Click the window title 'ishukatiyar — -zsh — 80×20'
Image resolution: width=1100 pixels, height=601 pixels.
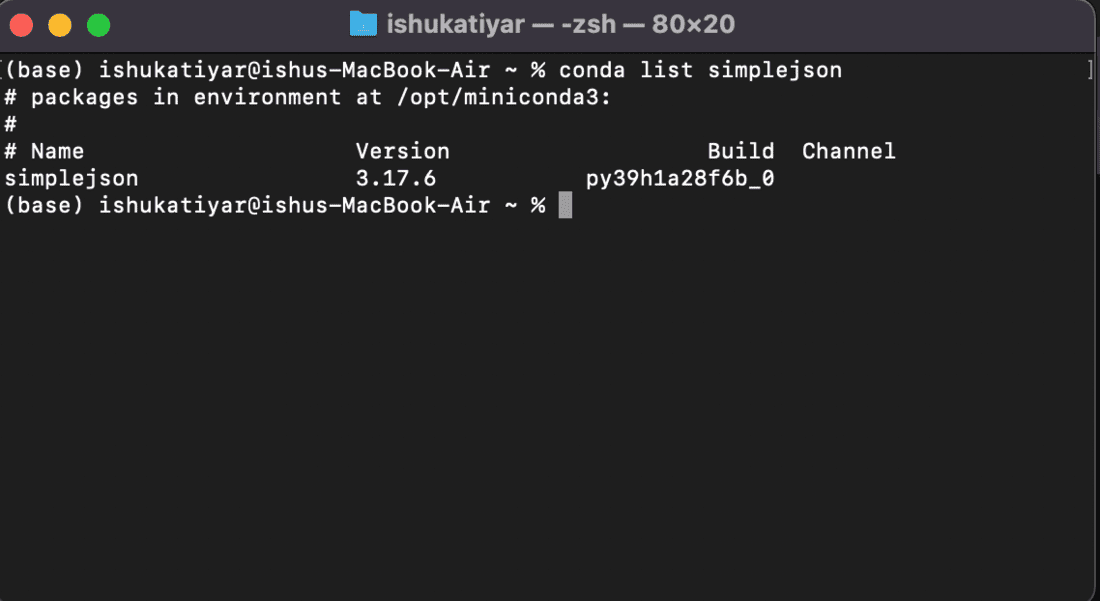point(561,24)
